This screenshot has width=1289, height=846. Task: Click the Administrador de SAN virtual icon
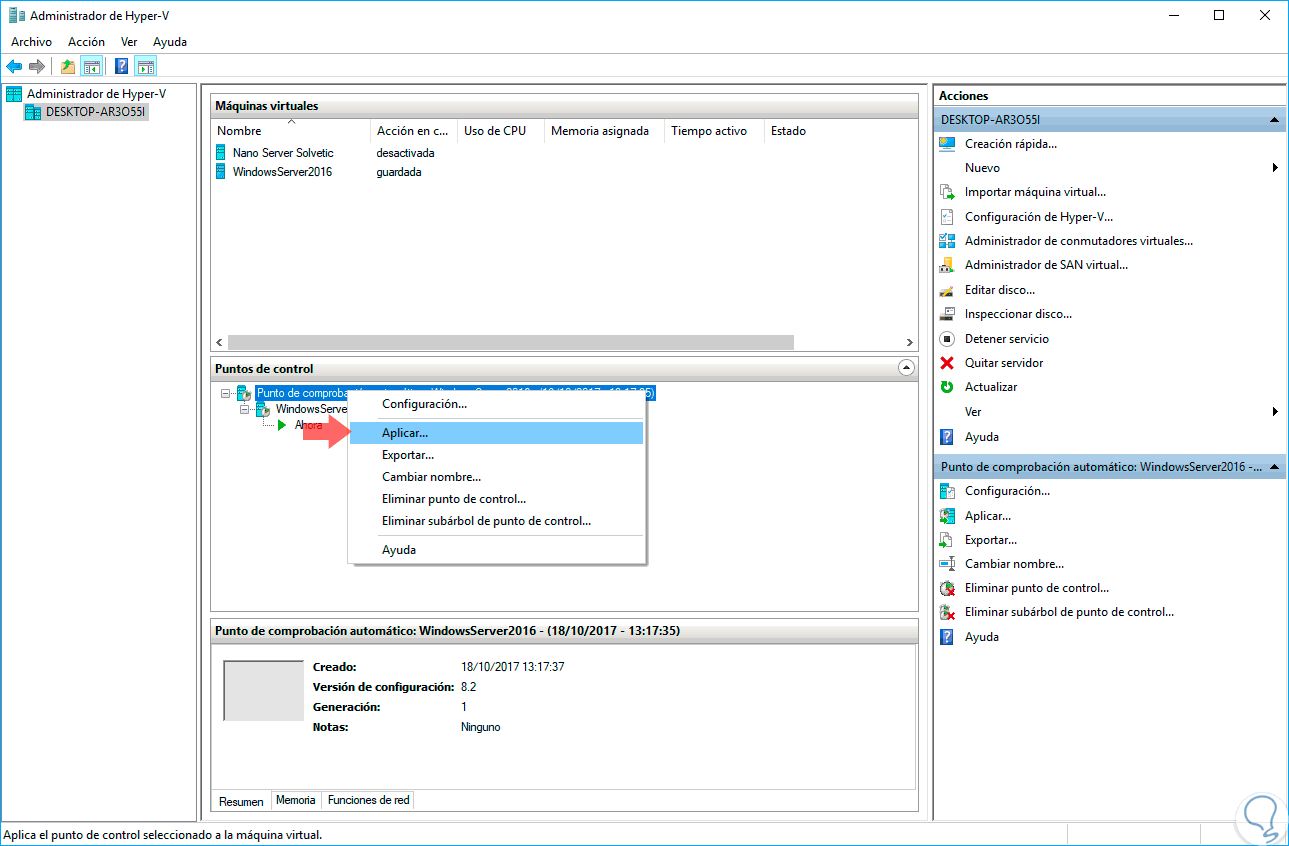coord(948,265)
